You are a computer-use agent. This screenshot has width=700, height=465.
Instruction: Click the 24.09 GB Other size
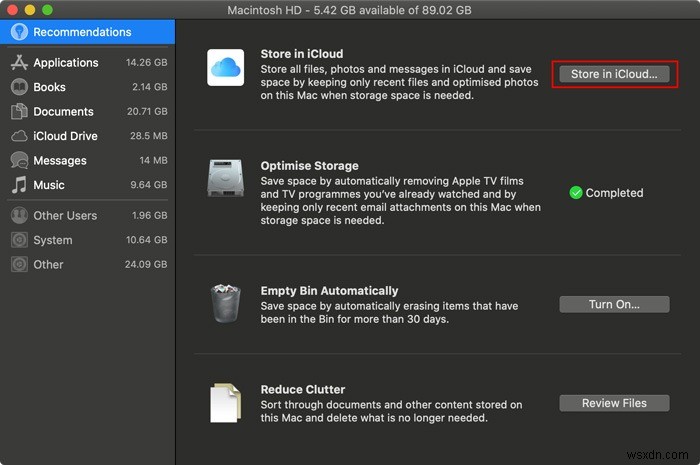pos(146,264)
